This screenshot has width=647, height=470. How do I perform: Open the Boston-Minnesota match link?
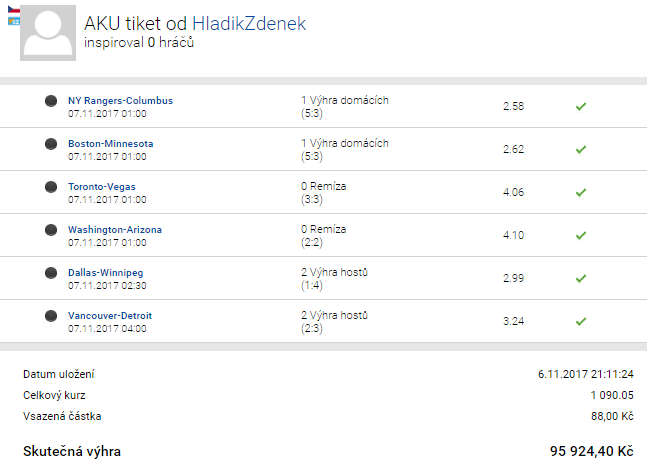click(110, 144)
